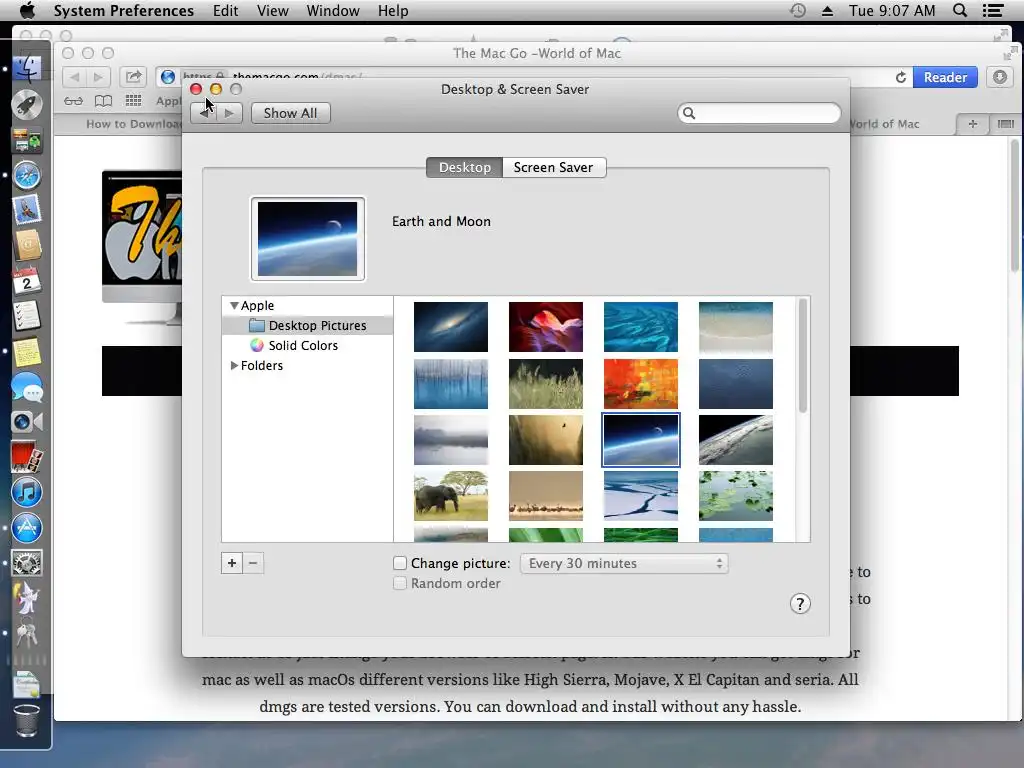Click the System Preferences search field
The width and height of the screenshot is (1024, 768).
pos(759,113)
